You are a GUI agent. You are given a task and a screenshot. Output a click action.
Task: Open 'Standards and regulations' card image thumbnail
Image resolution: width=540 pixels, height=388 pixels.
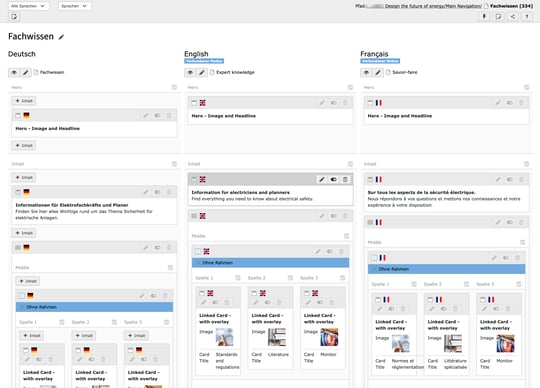(x=225, y=337)
